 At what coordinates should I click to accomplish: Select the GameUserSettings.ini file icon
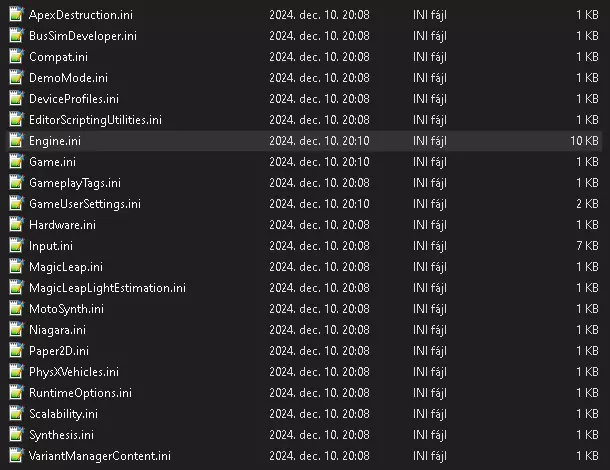click(x=15, y=204)
